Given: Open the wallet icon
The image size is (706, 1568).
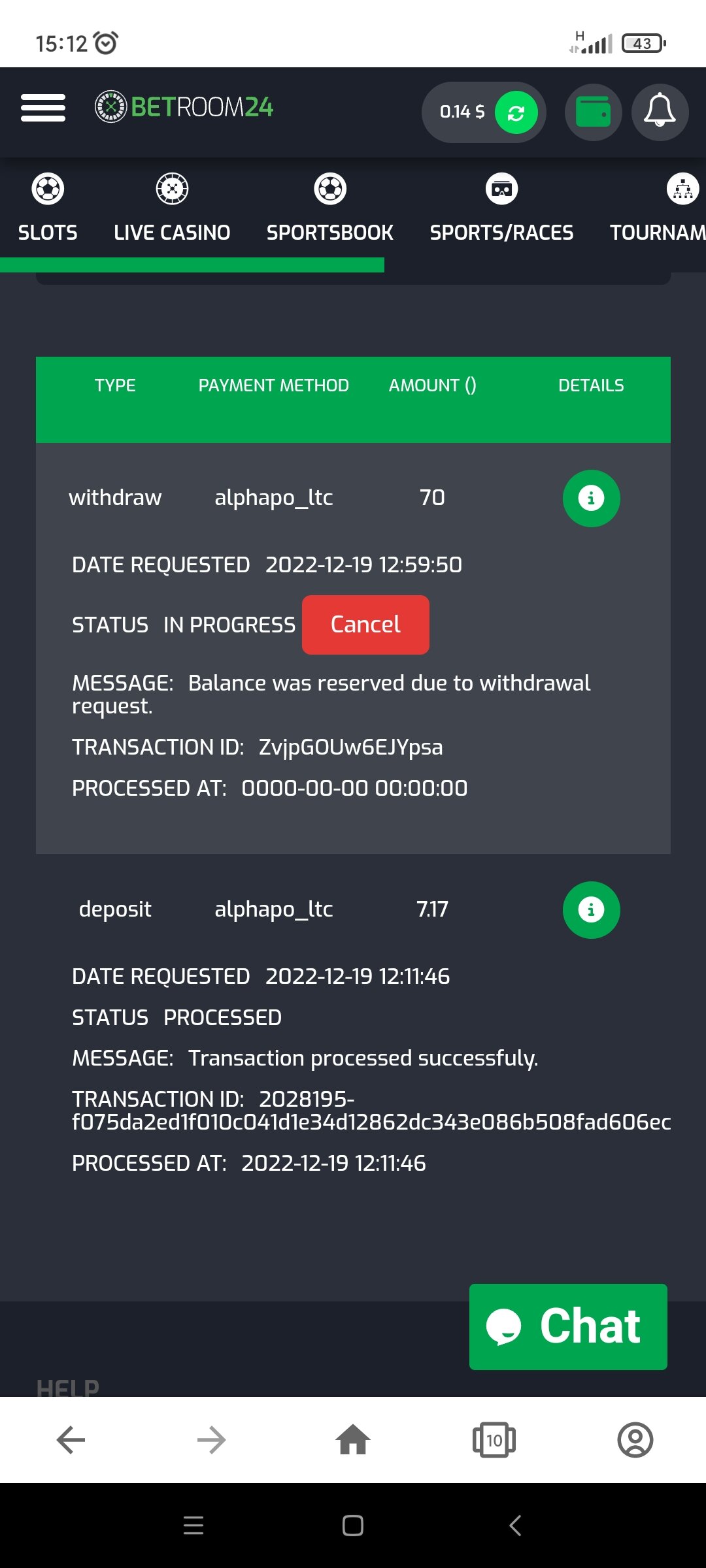Looking at the screenshot, I should click(x=593, y=112).
